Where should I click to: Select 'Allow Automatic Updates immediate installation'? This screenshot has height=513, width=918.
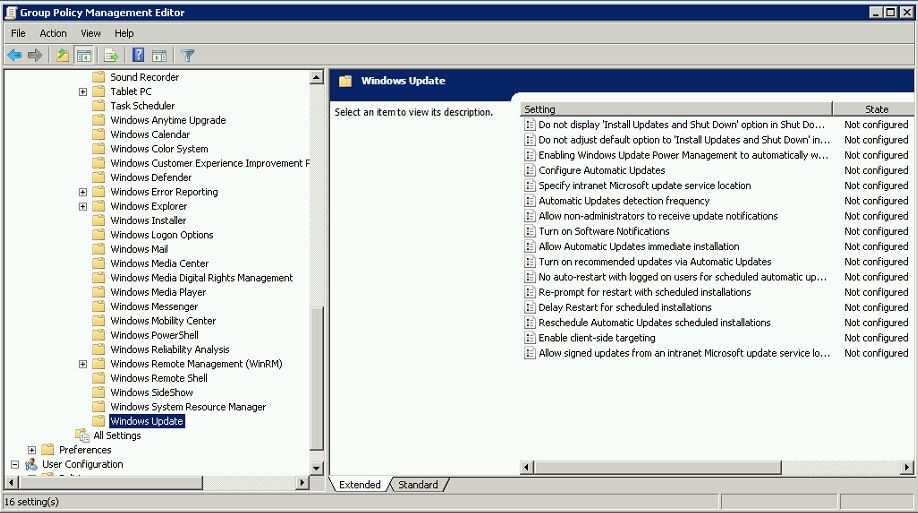639,247
